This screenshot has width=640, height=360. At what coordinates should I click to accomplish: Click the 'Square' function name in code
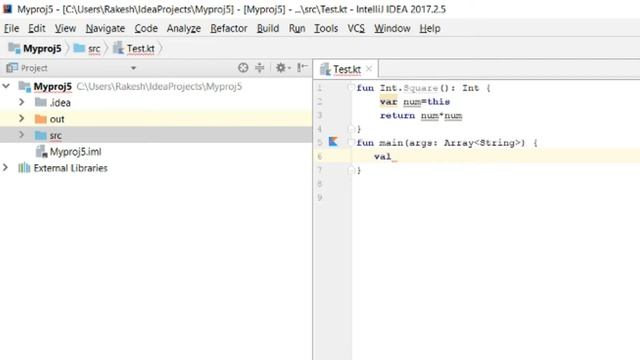420,88
